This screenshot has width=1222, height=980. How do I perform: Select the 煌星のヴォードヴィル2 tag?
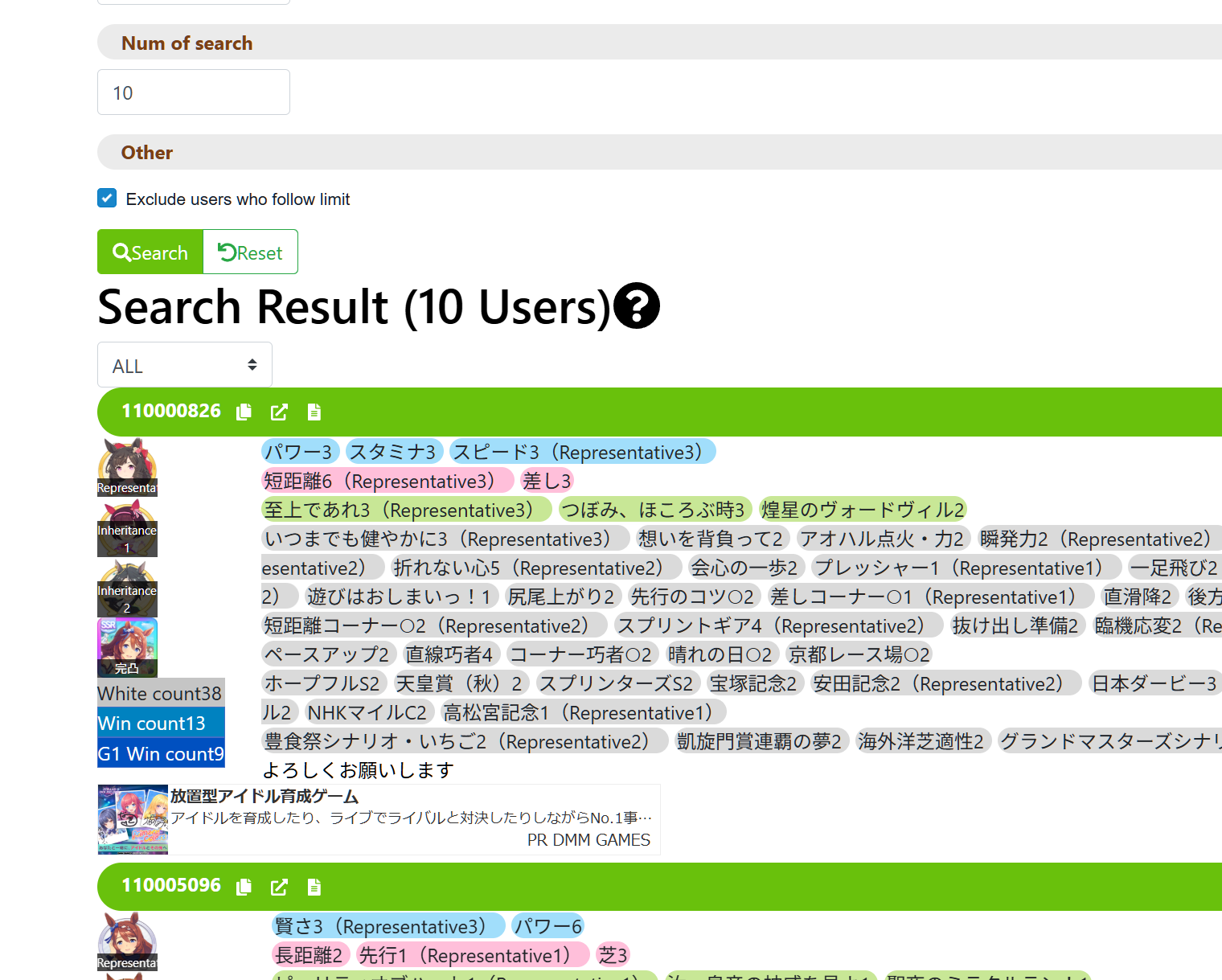click(x=863, y=510)
